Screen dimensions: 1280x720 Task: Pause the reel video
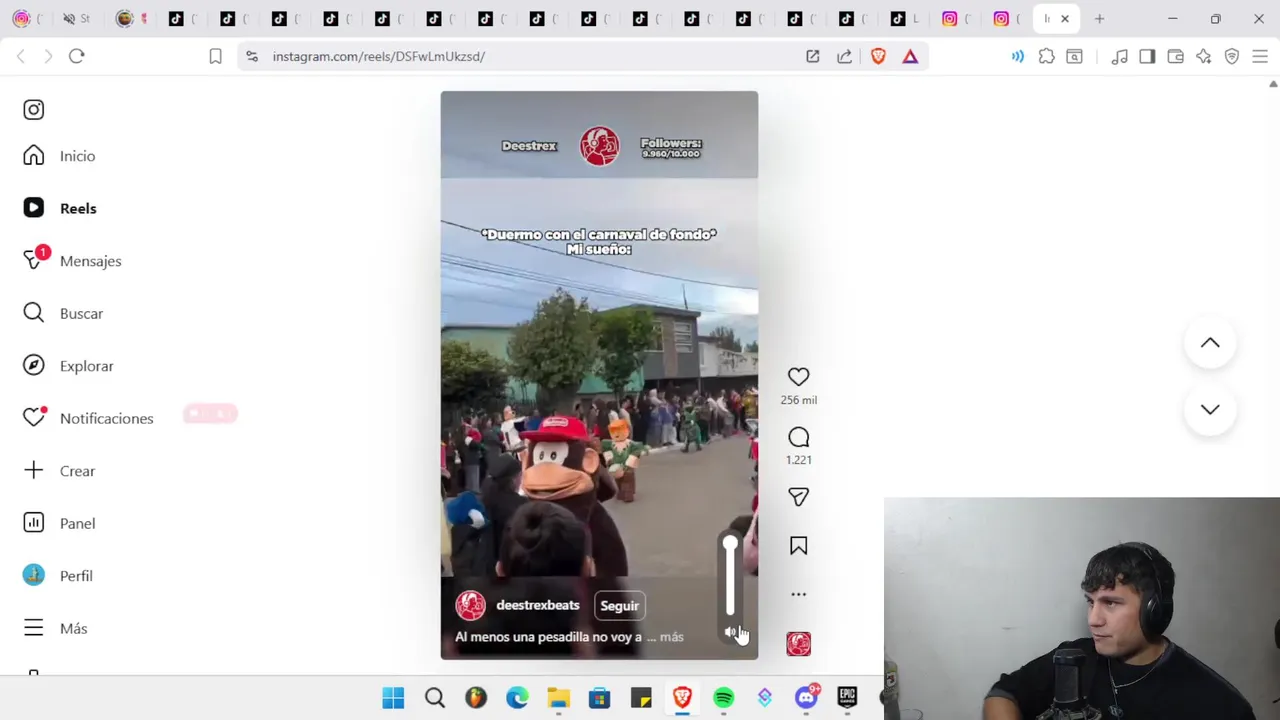[599, 375]
